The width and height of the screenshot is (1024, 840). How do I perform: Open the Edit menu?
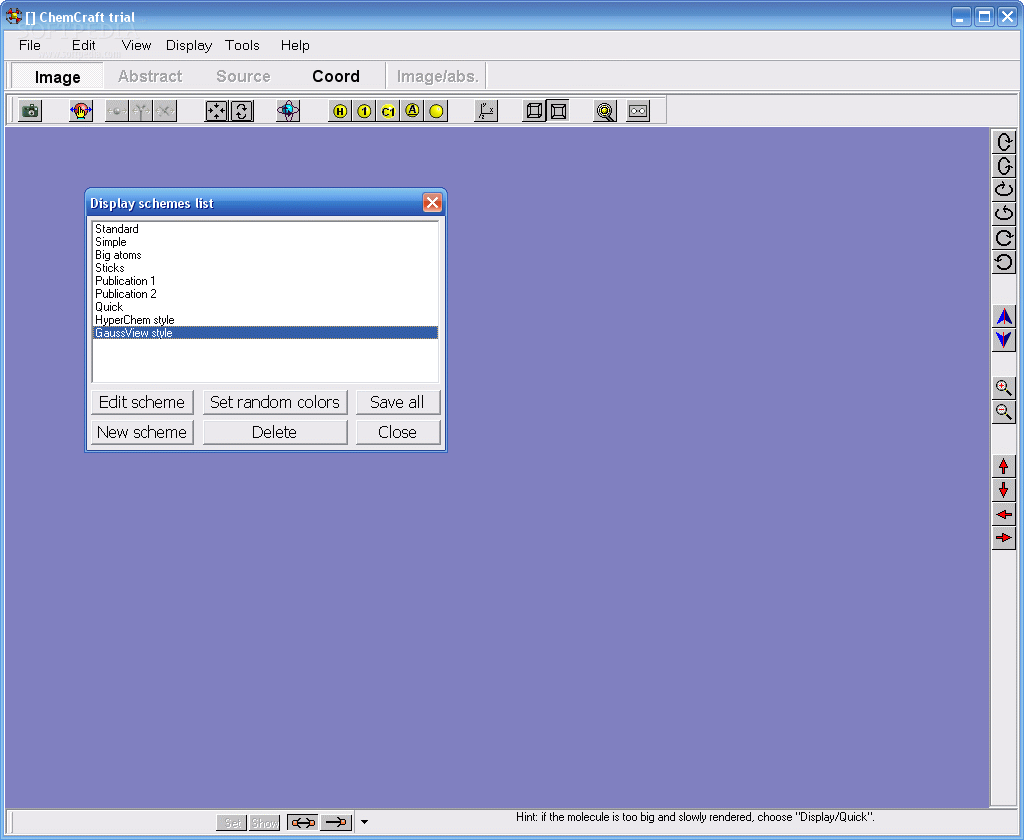84,45
